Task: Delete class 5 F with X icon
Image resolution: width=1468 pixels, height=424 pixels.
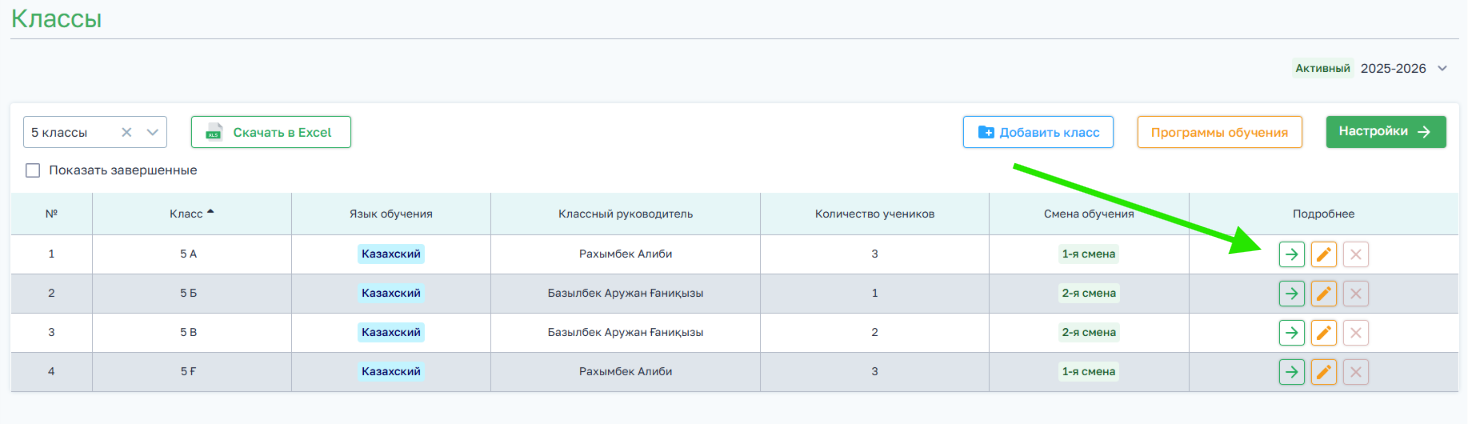Action: (x=1356, y=372)
